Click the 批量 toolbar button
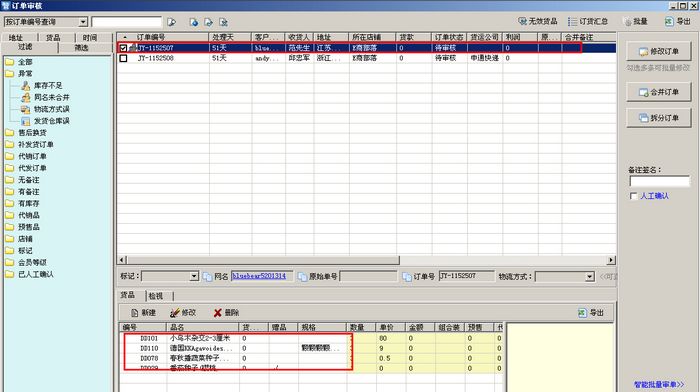Screen dimensions: 700x392 (x=636, y=21)
